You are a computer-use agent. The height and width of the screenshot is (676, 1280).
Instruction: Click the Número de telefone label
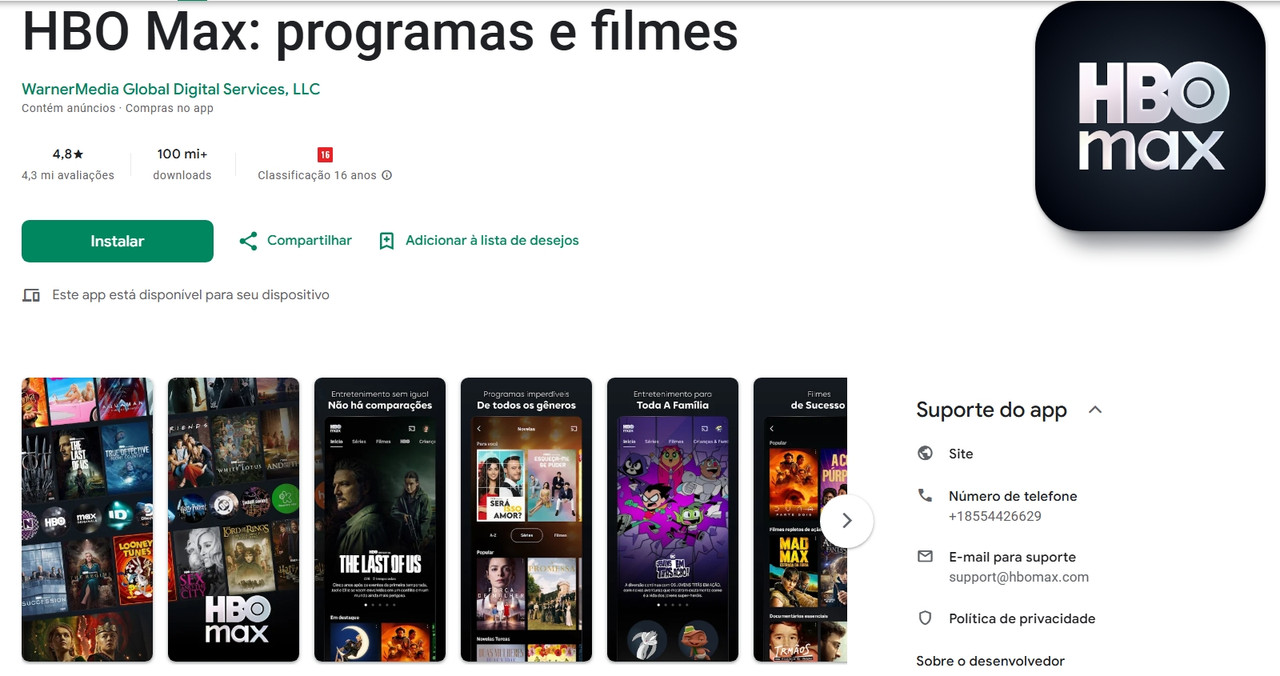coord(1013,496)
